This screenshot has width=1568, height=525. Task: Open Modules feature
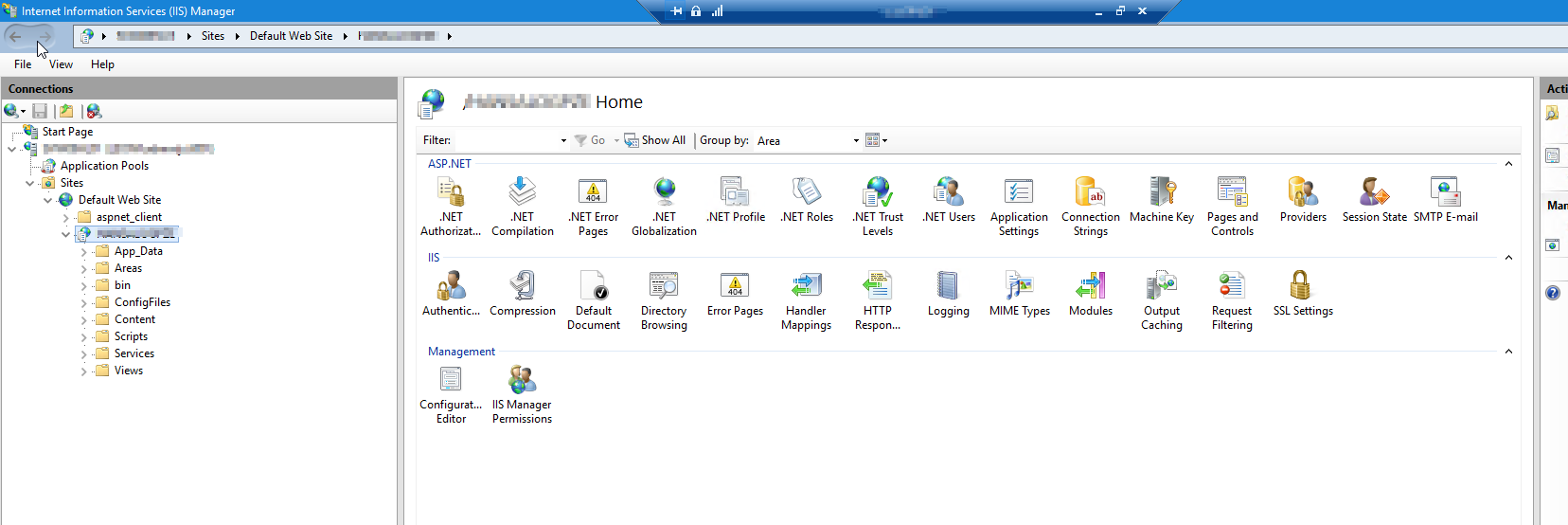point(1091,293)
